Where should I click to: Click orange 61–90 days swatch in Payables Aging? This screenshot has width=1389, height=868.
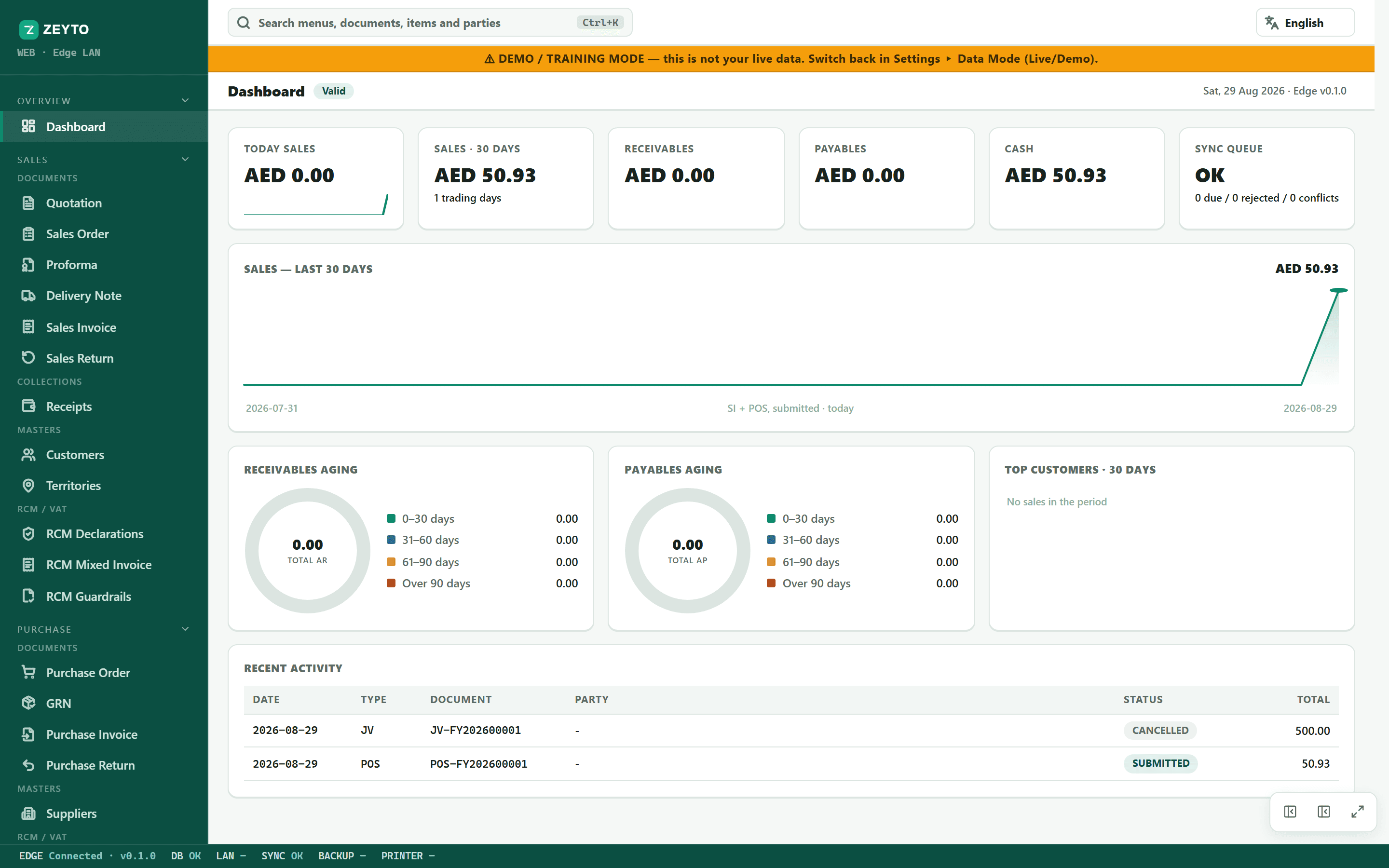pos(771,562)
